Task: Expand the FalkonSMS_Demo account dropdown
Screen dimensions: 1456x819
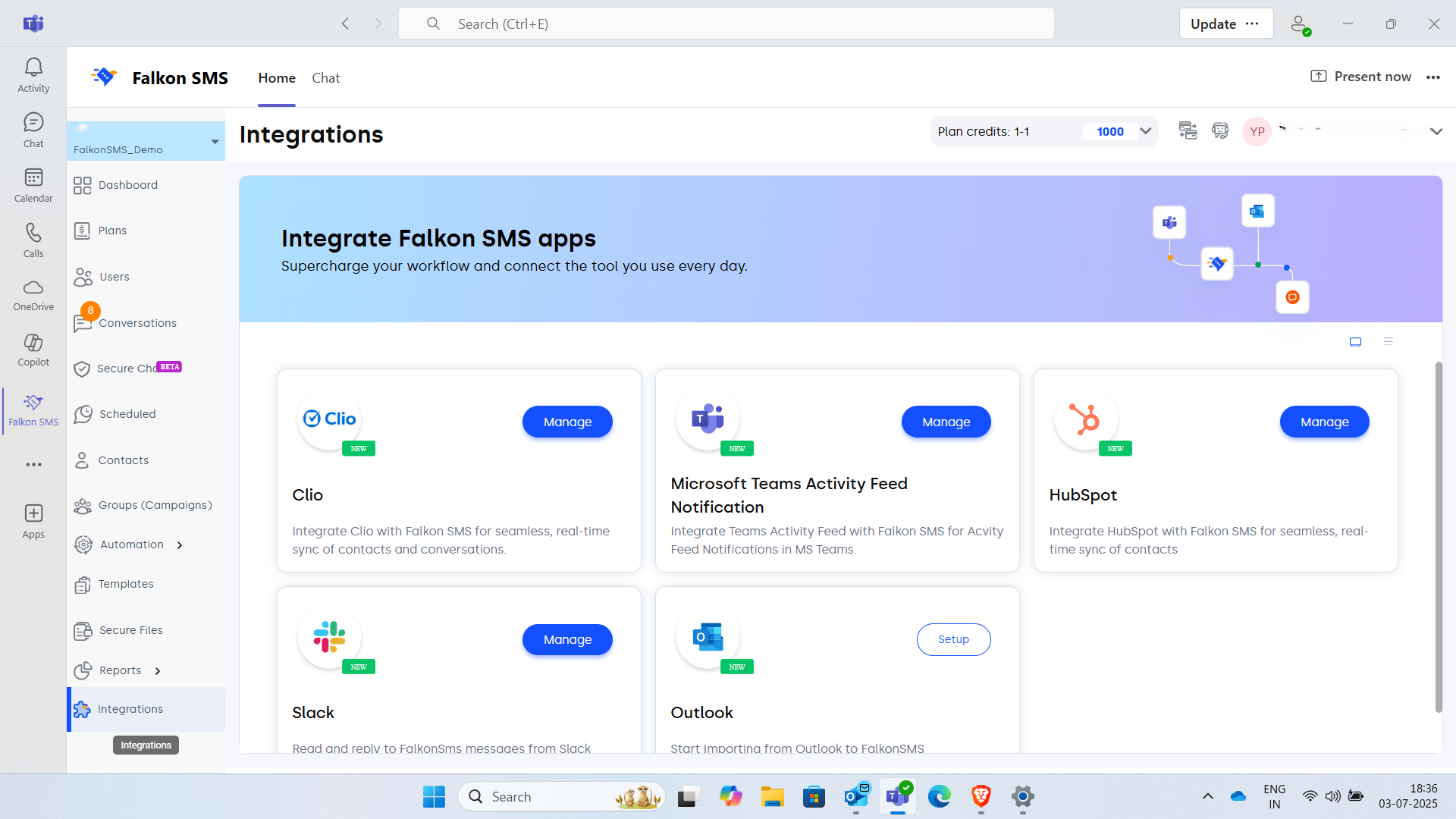Action: coord(215,142)
